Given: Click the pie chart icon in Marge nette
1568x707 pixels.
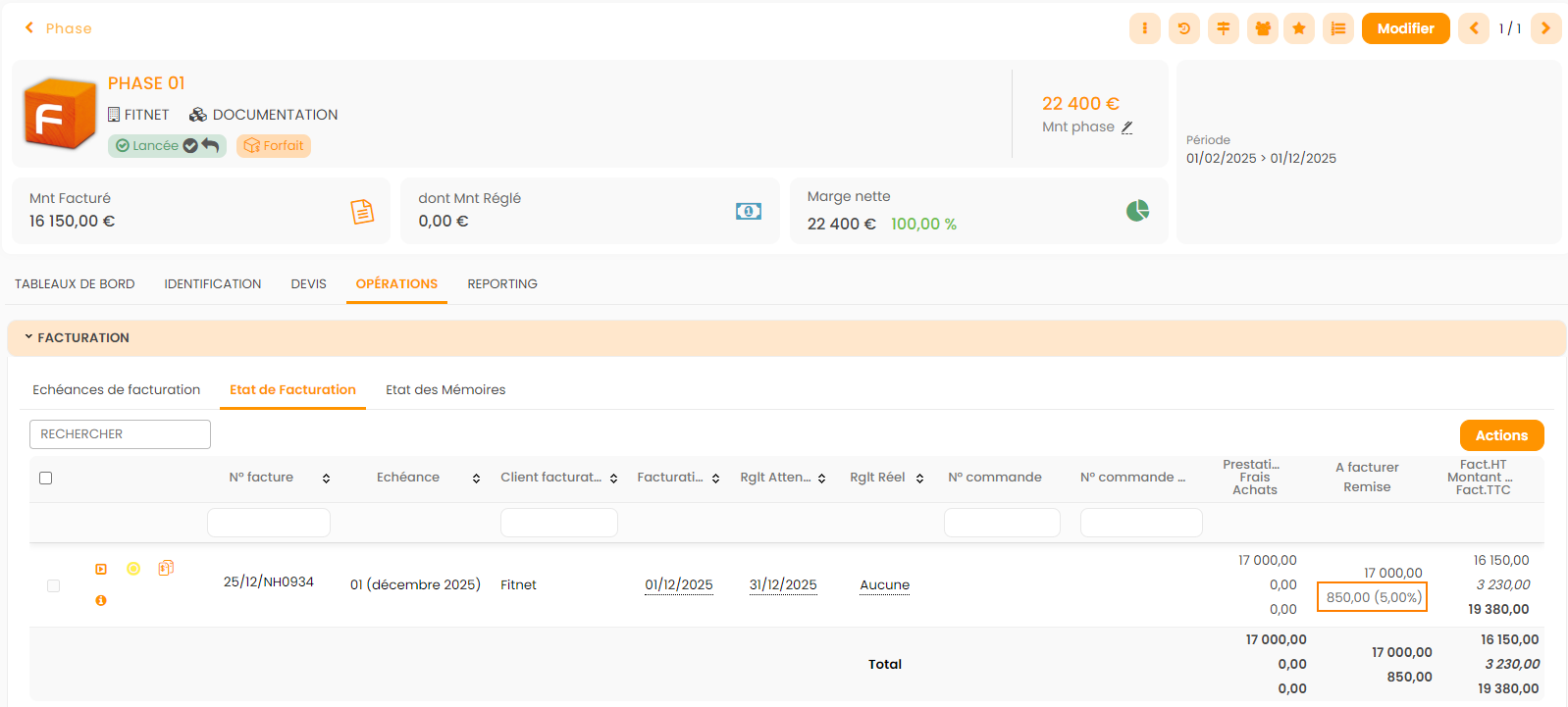Looking at the screenshot, I should [x=1137, y=211].
